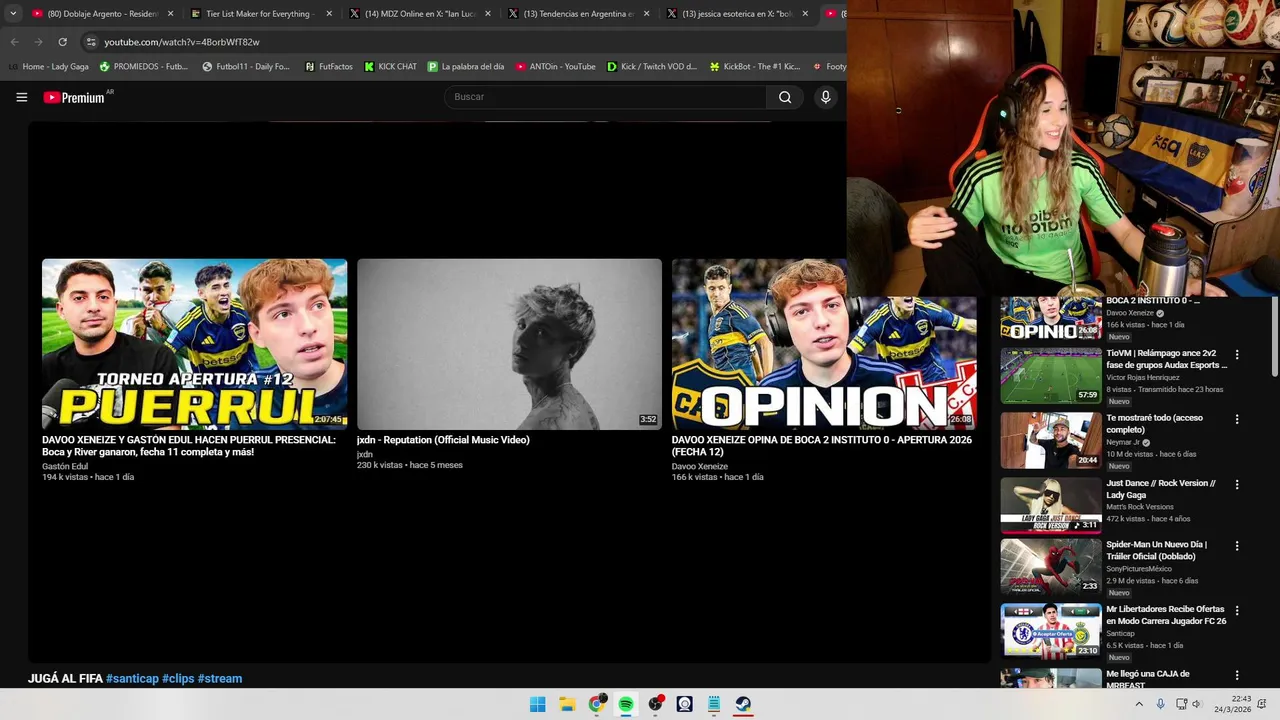This screenshot has height=720, width=1280.
Task: Open La palabra del día bookmark
Action: tap(466, 67)
